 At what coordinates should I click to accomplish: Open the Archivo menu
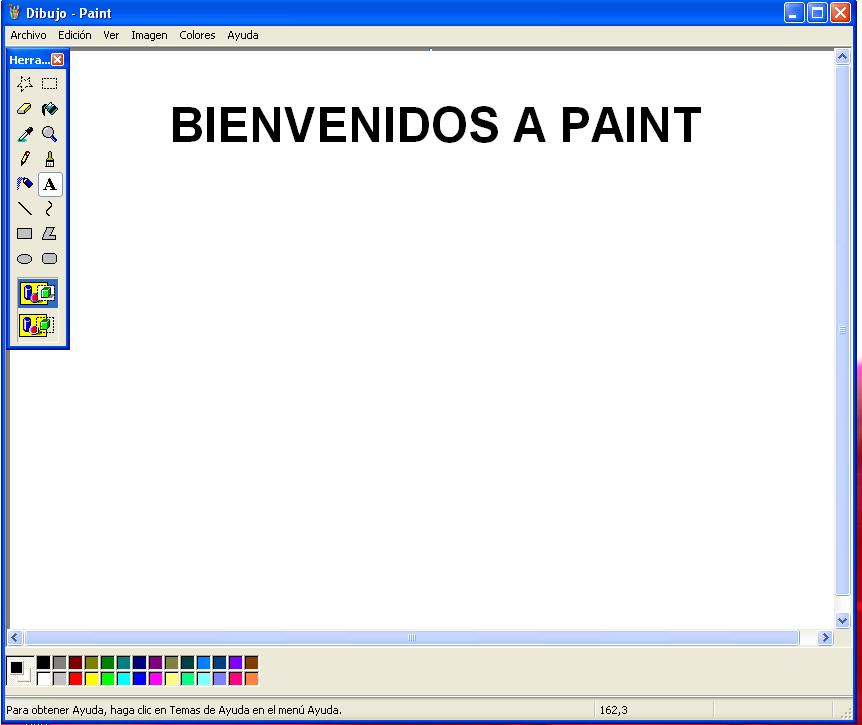point(27,35)
